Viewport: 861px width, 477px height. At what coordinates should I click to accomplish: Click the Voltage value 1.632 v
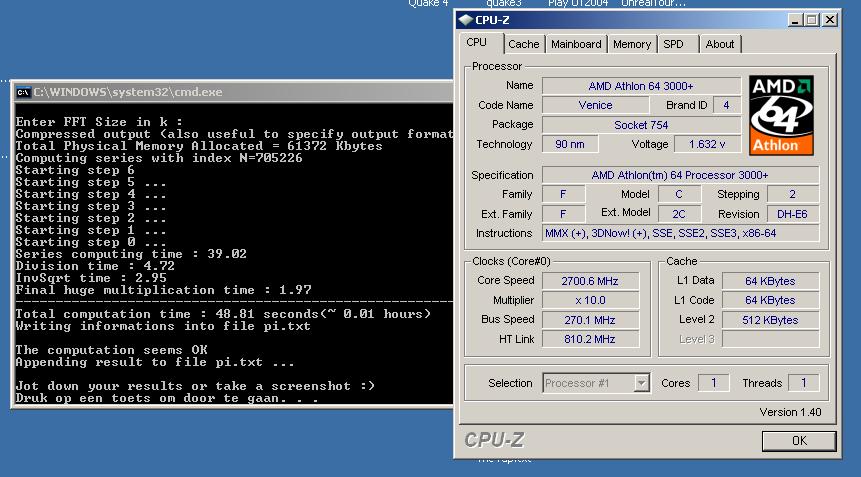click(707, 144)
